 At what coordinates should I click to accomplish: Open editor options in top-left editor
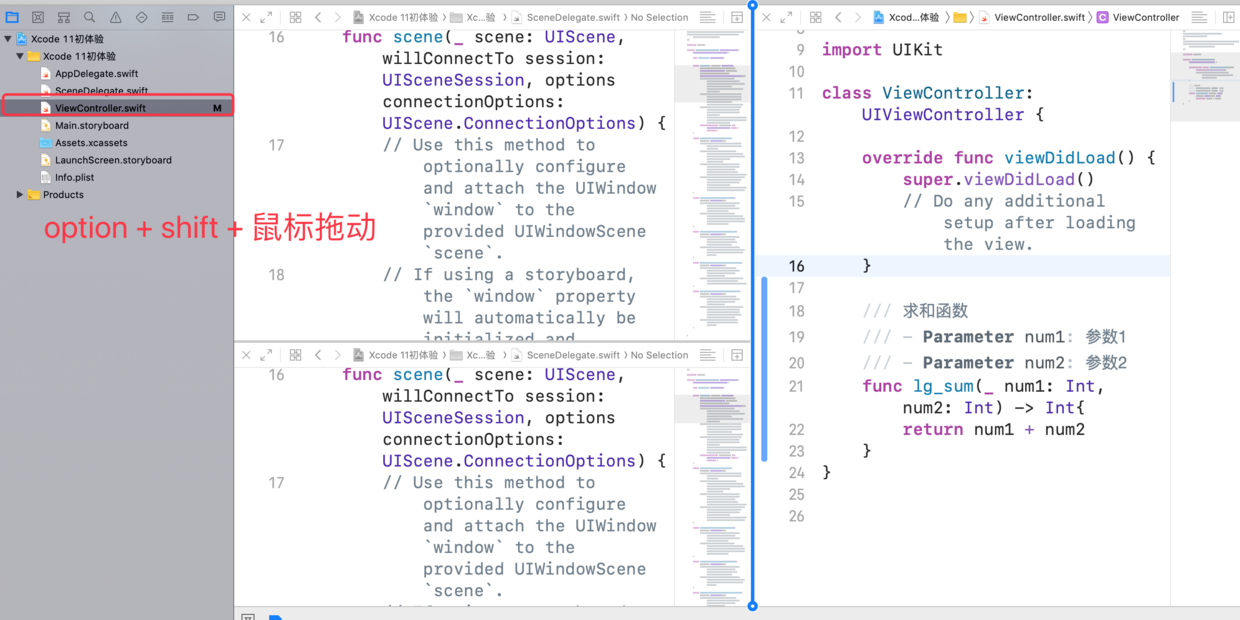[x=708, y=17]
